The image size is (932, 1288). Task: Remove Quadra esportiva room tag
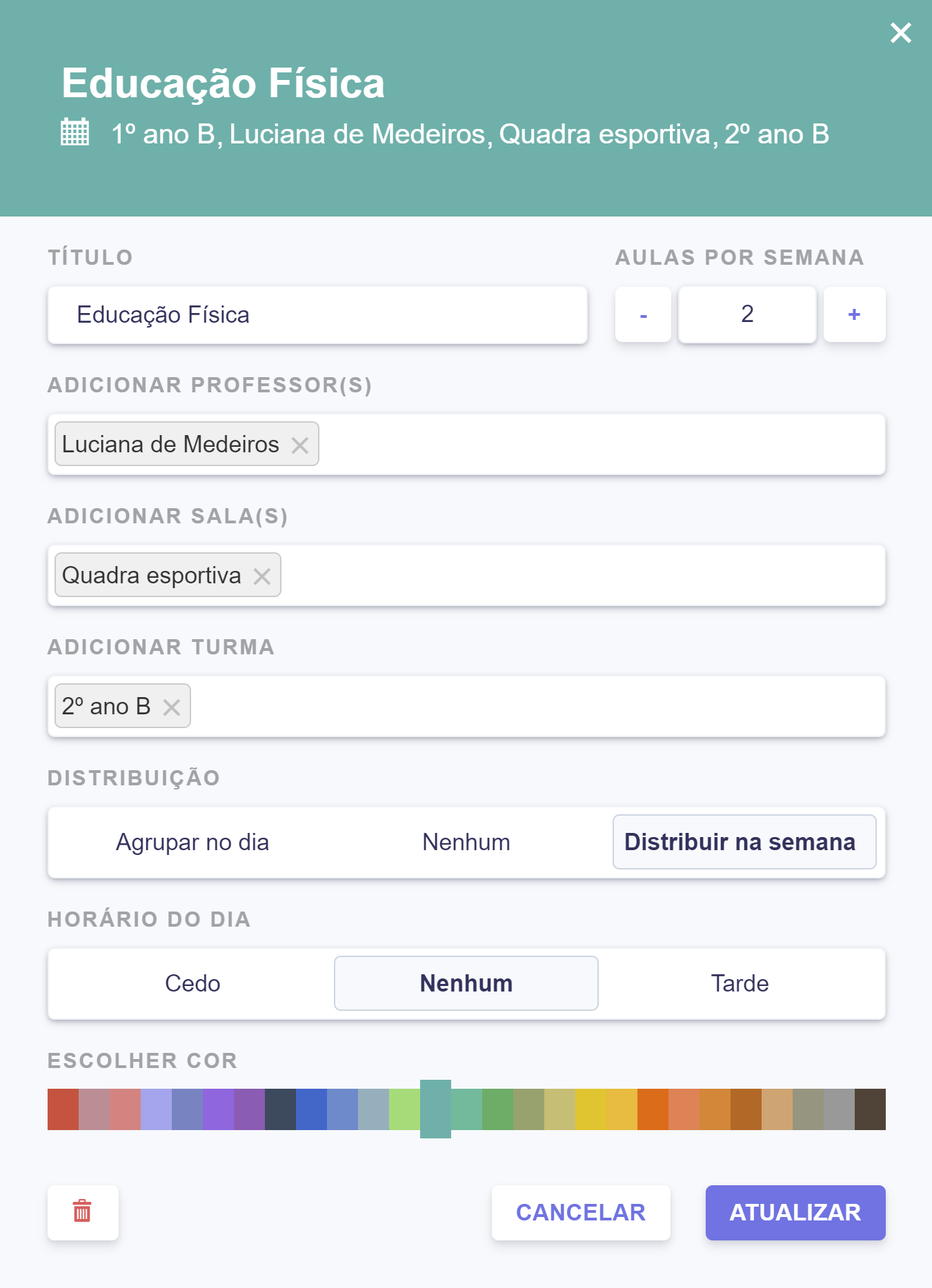click(x=261, y=576)
